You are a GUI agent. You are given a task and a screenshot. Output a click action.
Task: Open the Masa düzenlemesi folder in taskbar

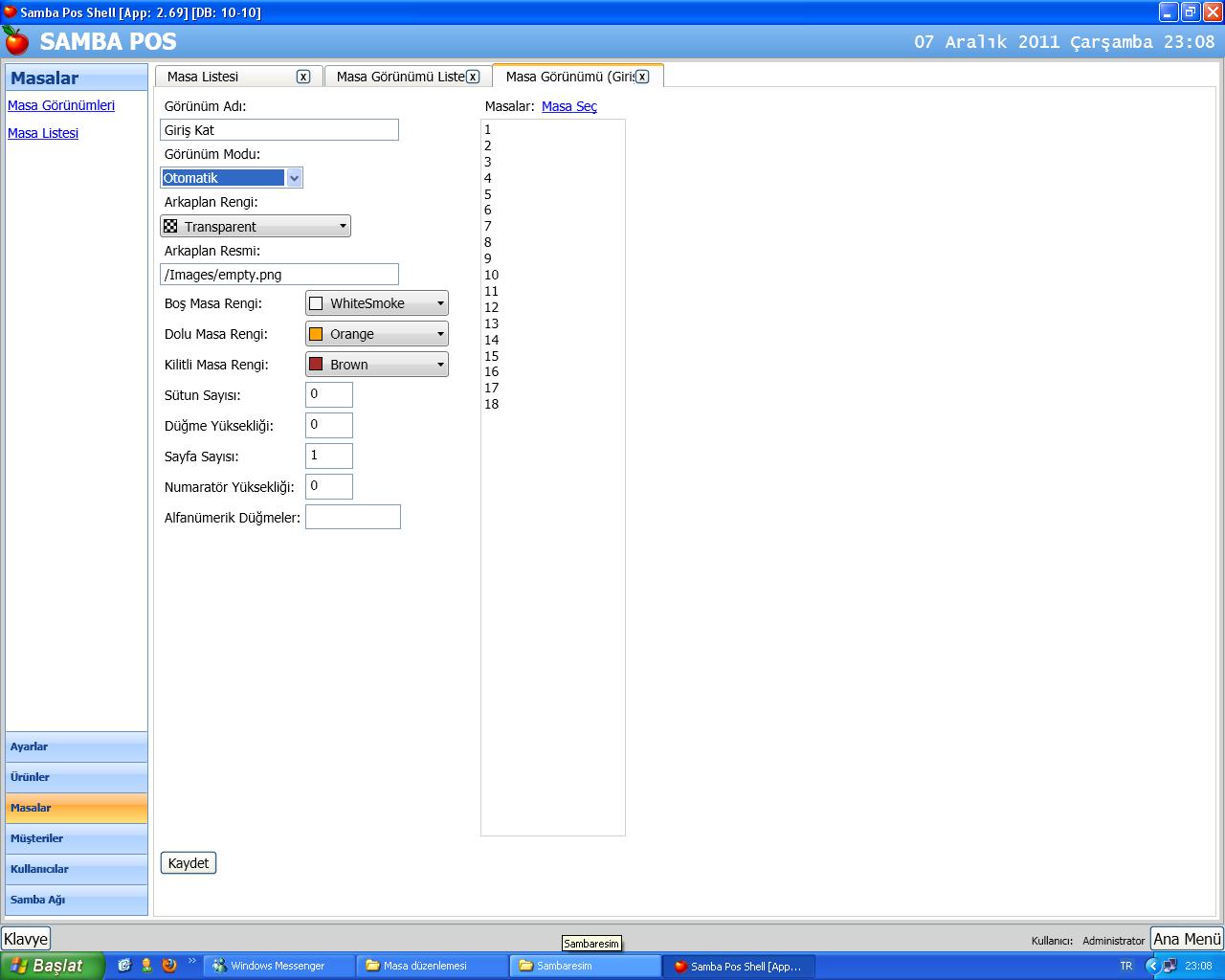coord(432,966)
